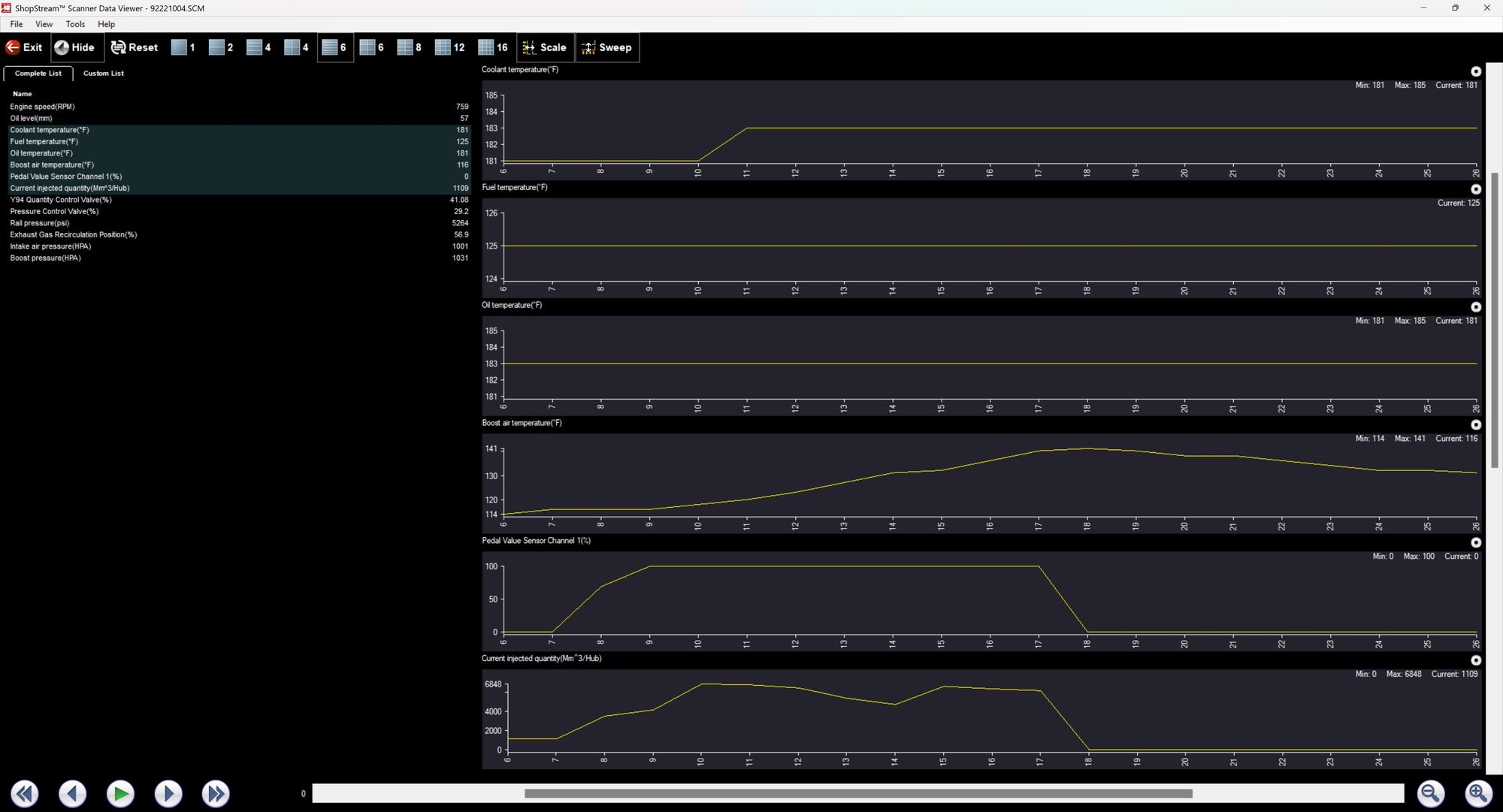
Task: Click the zoom out magnifier icon
Action: click(1430, 793)
